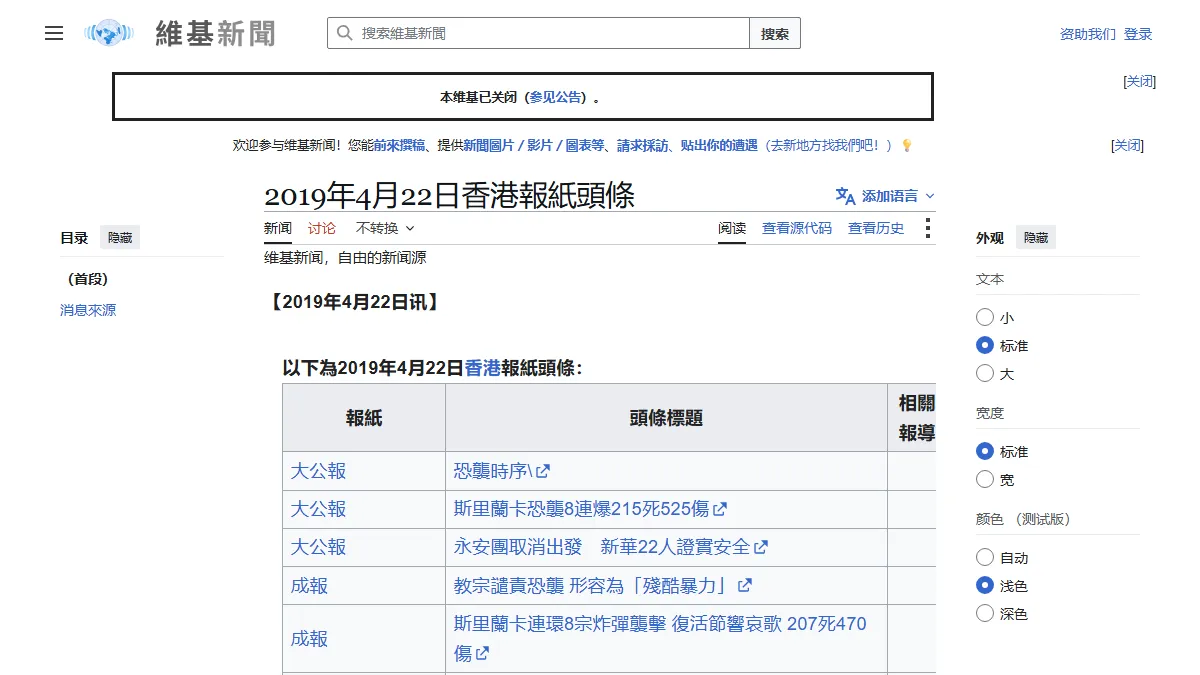Select dark 深色 color mode
The height and width of the screenshot is (675, 1200).
point(985,613)
